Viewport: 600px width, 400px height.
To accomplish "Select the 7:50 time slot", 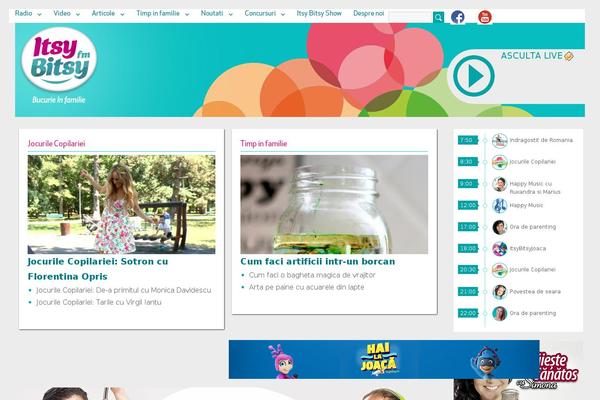I will pos(468,140).
